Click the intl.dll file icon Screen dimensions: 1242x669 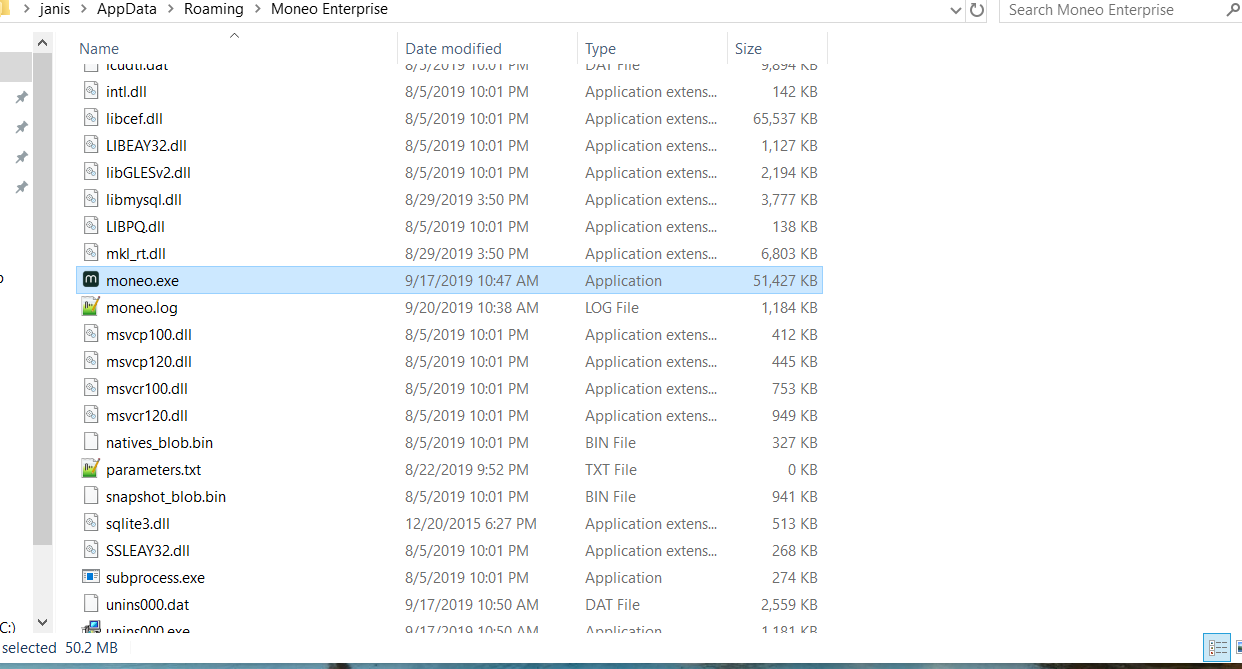(x=91, y=92)
